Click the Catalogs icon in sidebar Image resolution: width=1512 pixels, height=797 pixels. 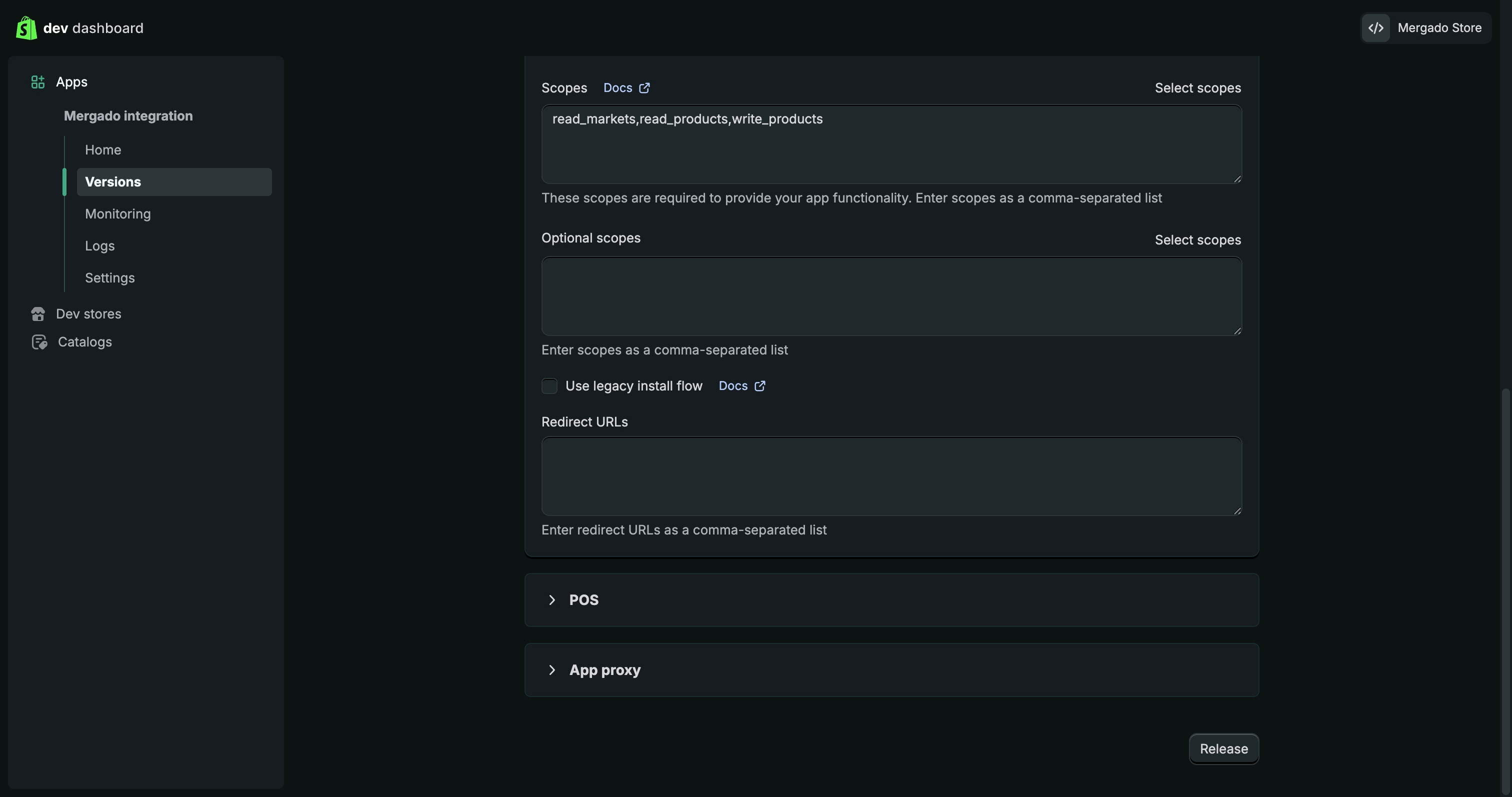coord(39,342)
